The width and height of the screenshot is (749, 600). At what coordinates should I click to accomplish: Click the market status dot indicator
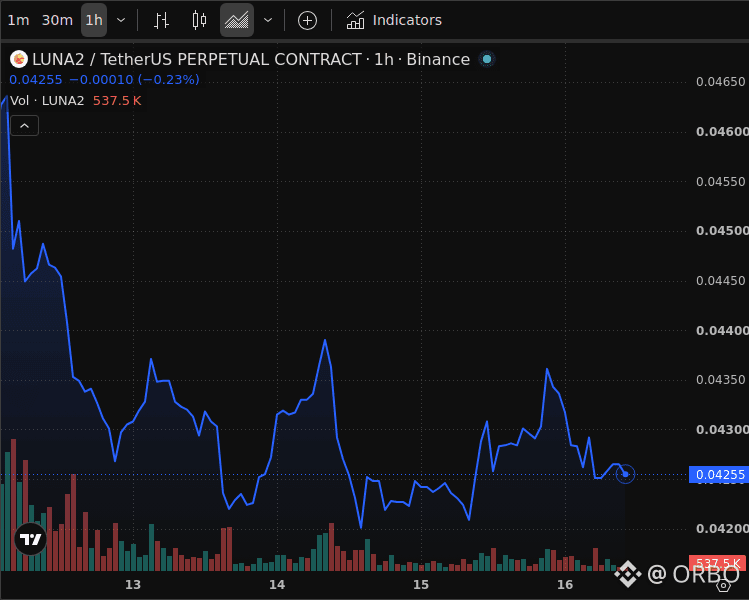pos(487,59)
